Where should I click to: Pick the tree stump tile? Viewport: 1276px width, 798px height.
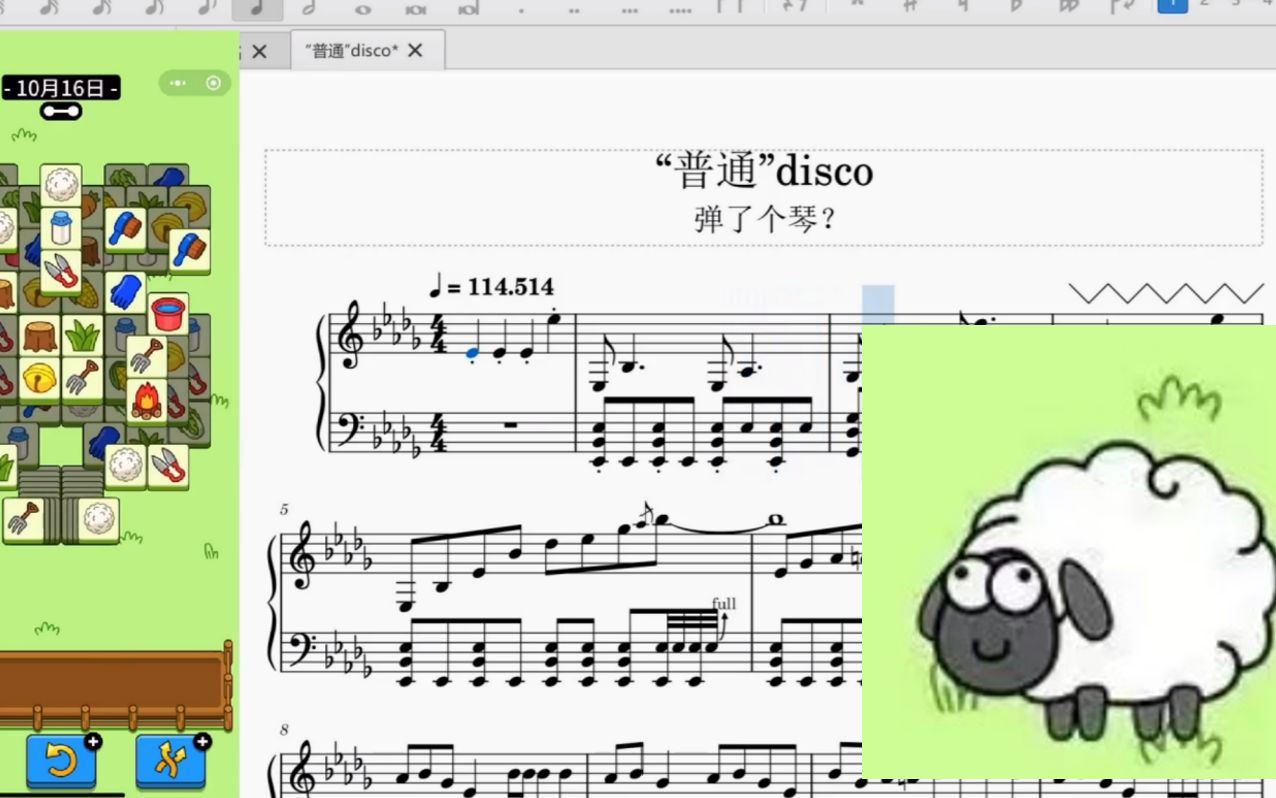(x=40, y=337)
